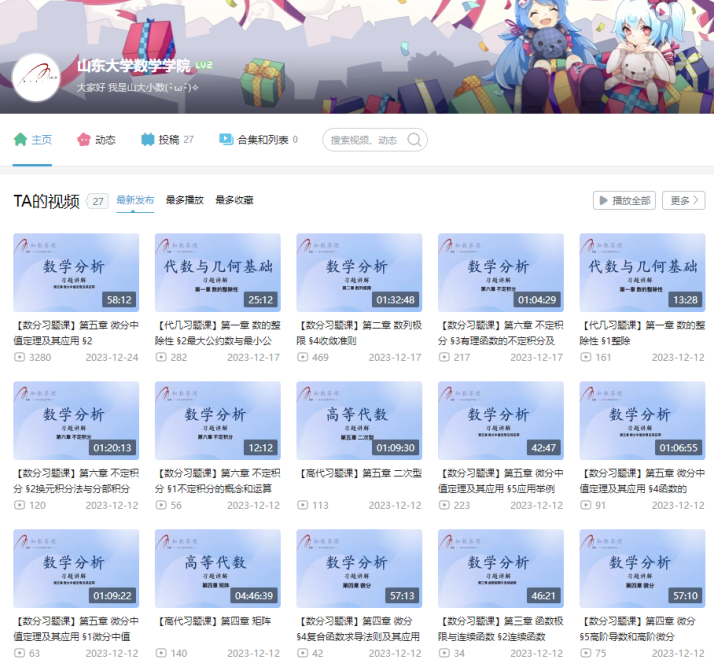
Task: Click the 动态 pink icon
Action: (84, 140)
